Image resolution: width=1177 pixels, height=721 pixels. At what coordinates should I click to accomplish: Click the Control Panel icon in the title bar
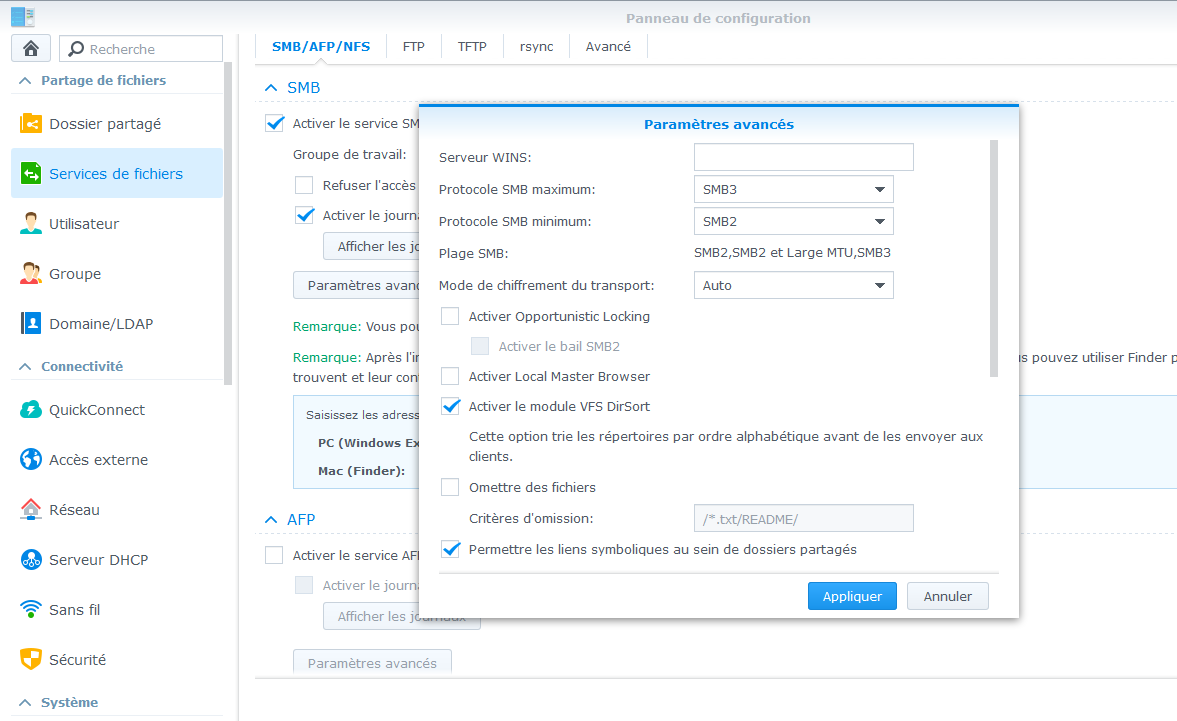23,17
